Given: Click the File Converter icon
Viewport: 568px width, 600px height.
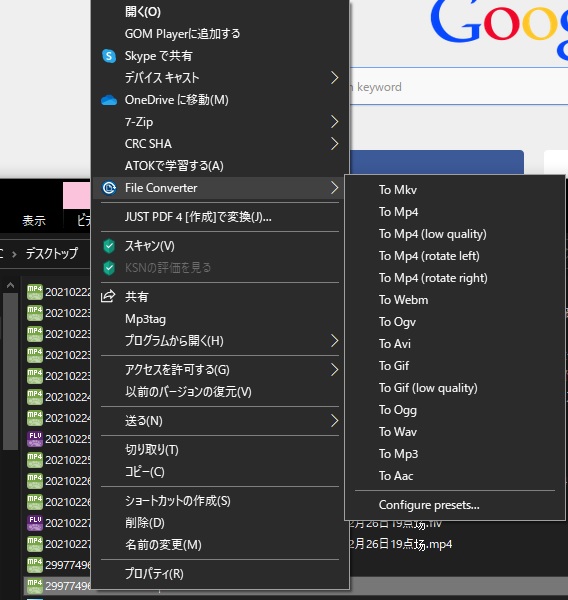Looking at the screenshot, I should coord(109,188).
